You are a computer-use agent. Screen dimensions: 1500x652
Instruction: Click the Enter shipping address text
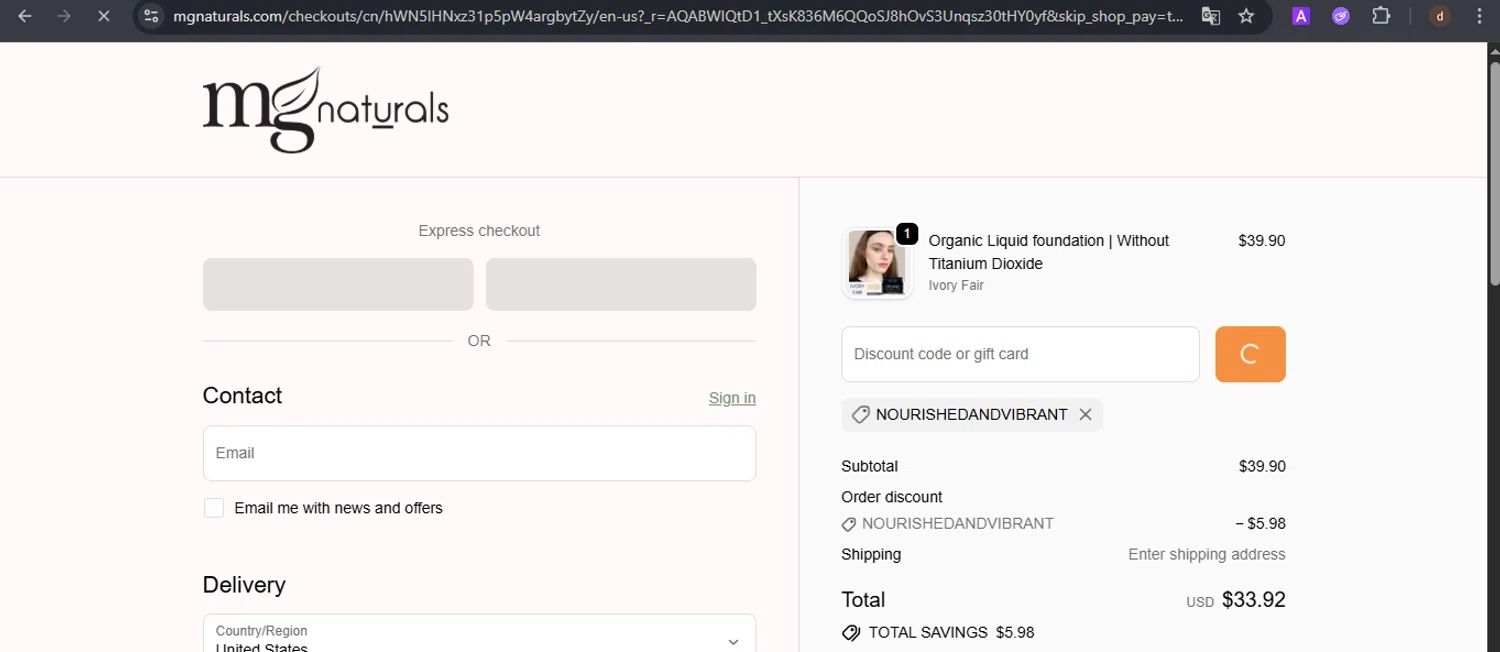coord(1207,554)
